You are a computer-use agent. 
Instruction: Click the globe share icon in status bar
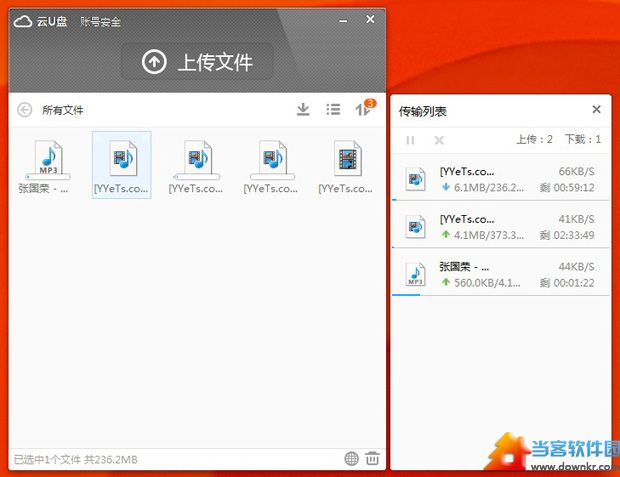pos(351,458)
